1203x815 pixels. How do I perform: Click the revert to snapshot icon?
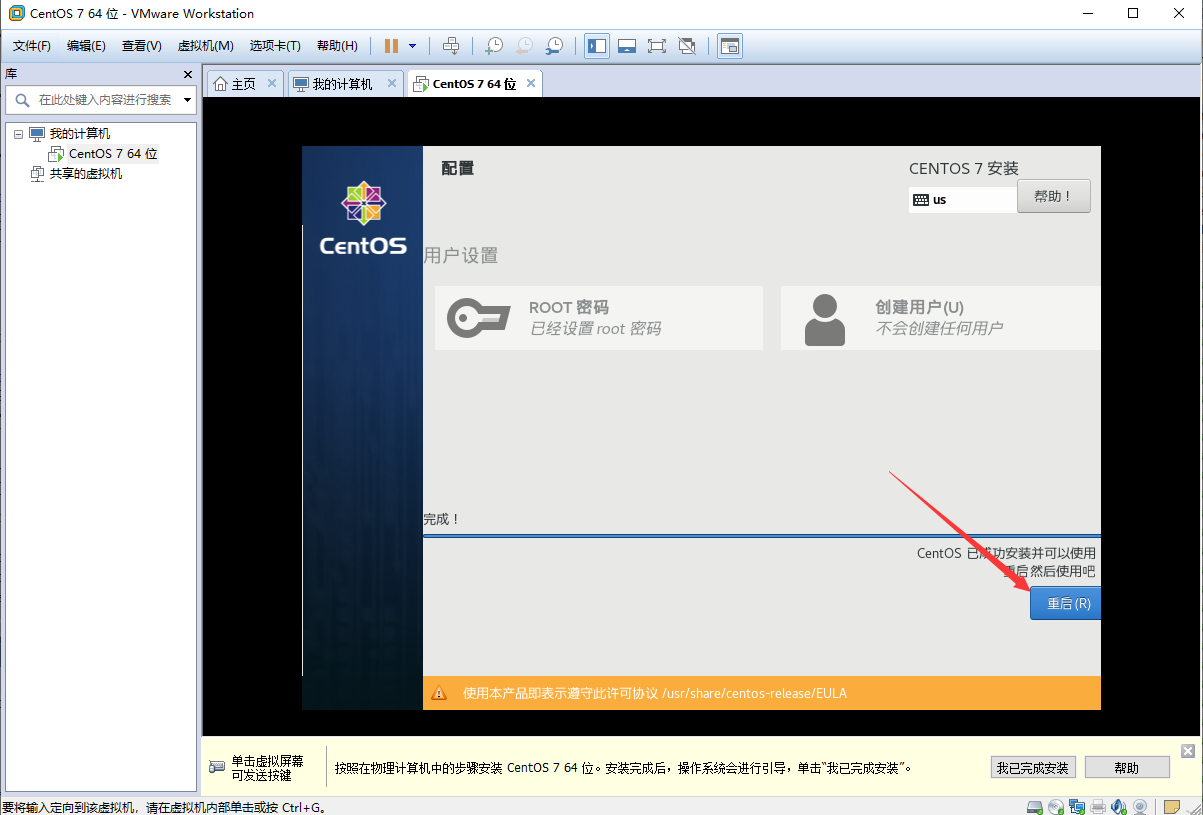524,46
